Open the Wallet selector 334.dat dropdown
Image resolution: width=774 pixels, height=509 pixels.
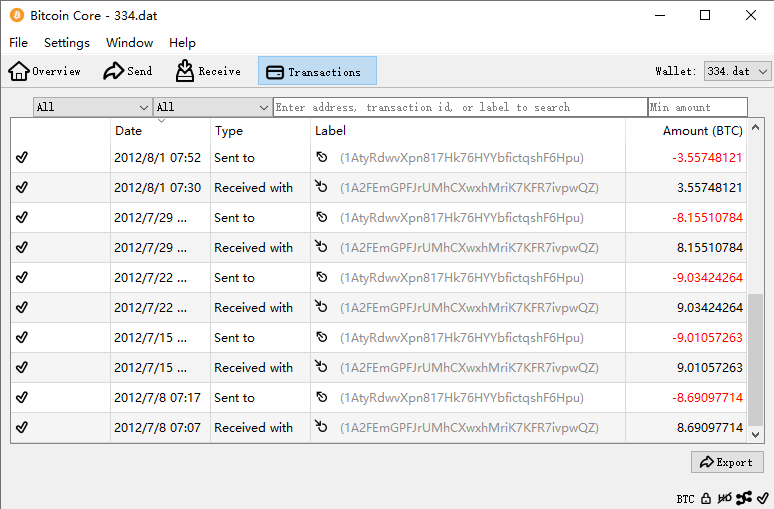tap(737, 71)
